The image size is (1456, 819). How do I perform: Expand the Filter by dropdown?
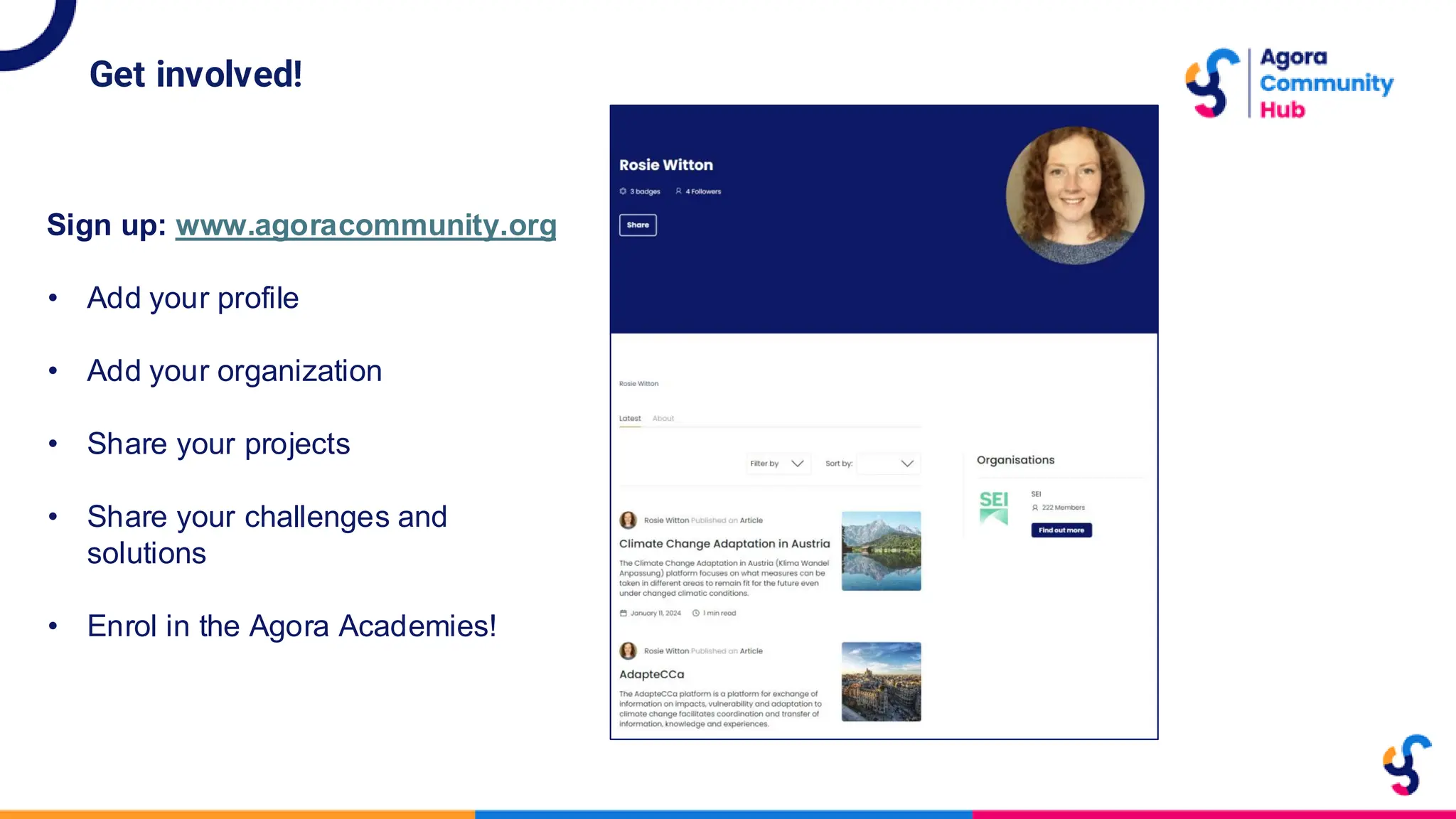[778, 464]
